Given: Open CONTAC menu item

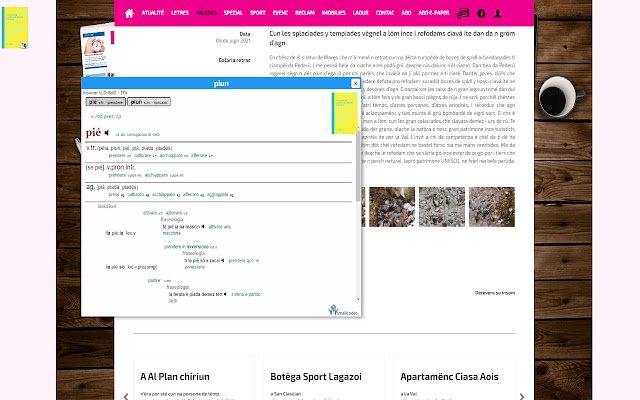Looking at the screenshot, I should pyautogui.click(x=384, y=13).
